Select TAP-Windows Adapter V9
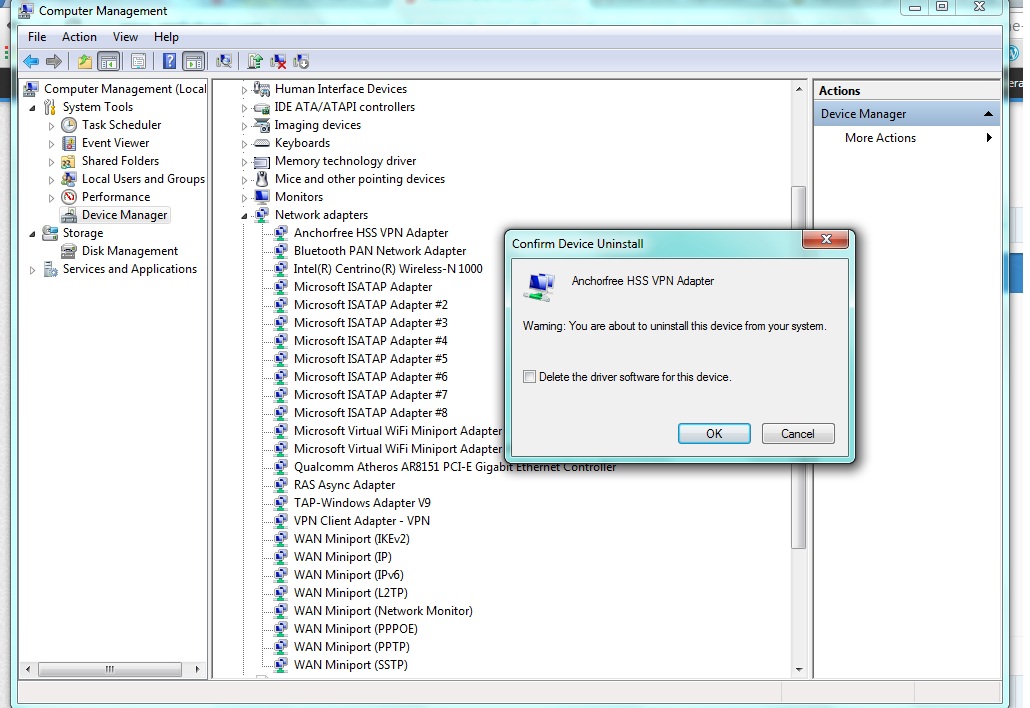 (x=362, y=502)
